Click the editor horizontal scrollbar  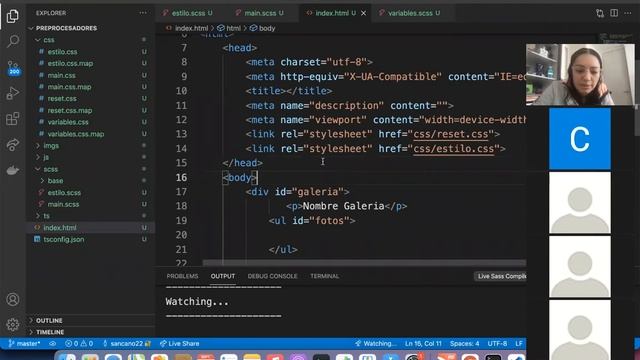click(364, 263)
